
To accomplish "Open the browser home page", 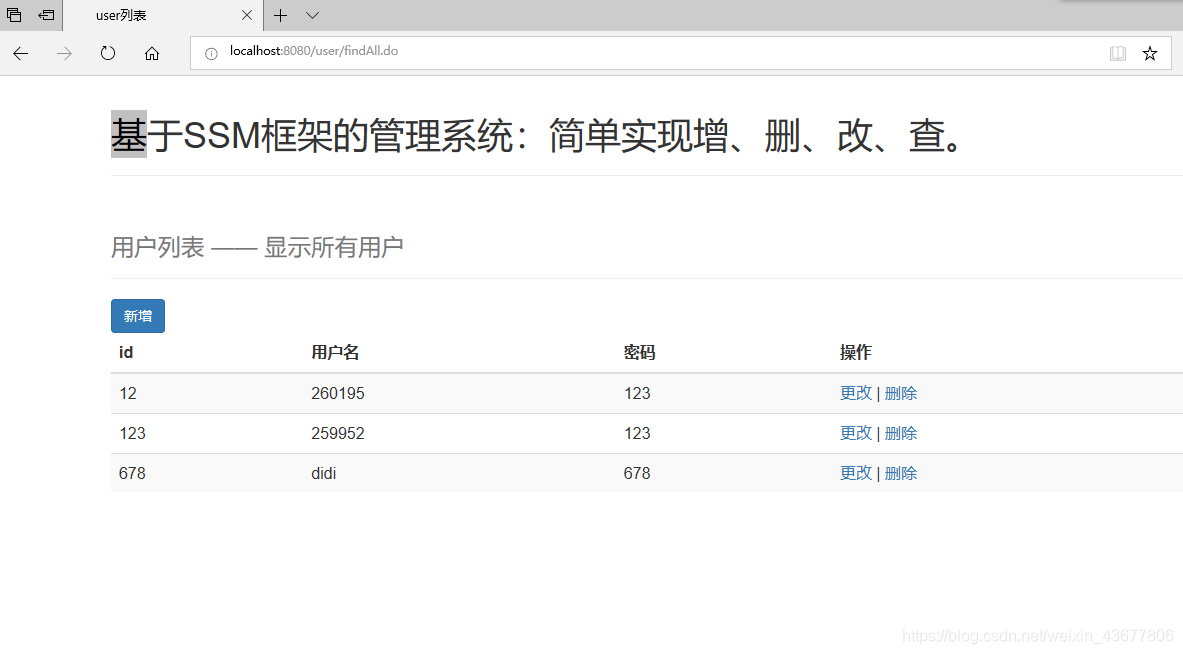I will pyautogui.click(x=152, y=54).
